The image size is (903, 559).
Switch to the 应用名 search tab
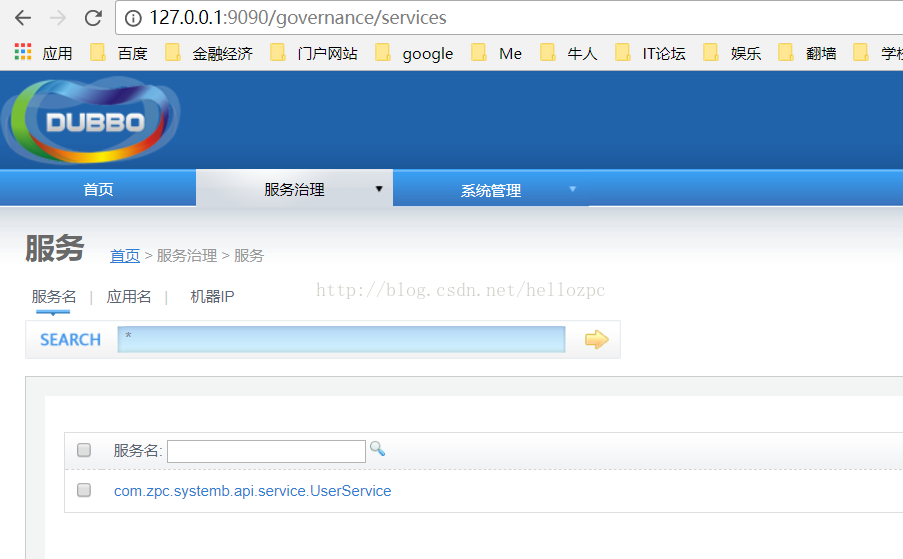[x=129, y=296]
